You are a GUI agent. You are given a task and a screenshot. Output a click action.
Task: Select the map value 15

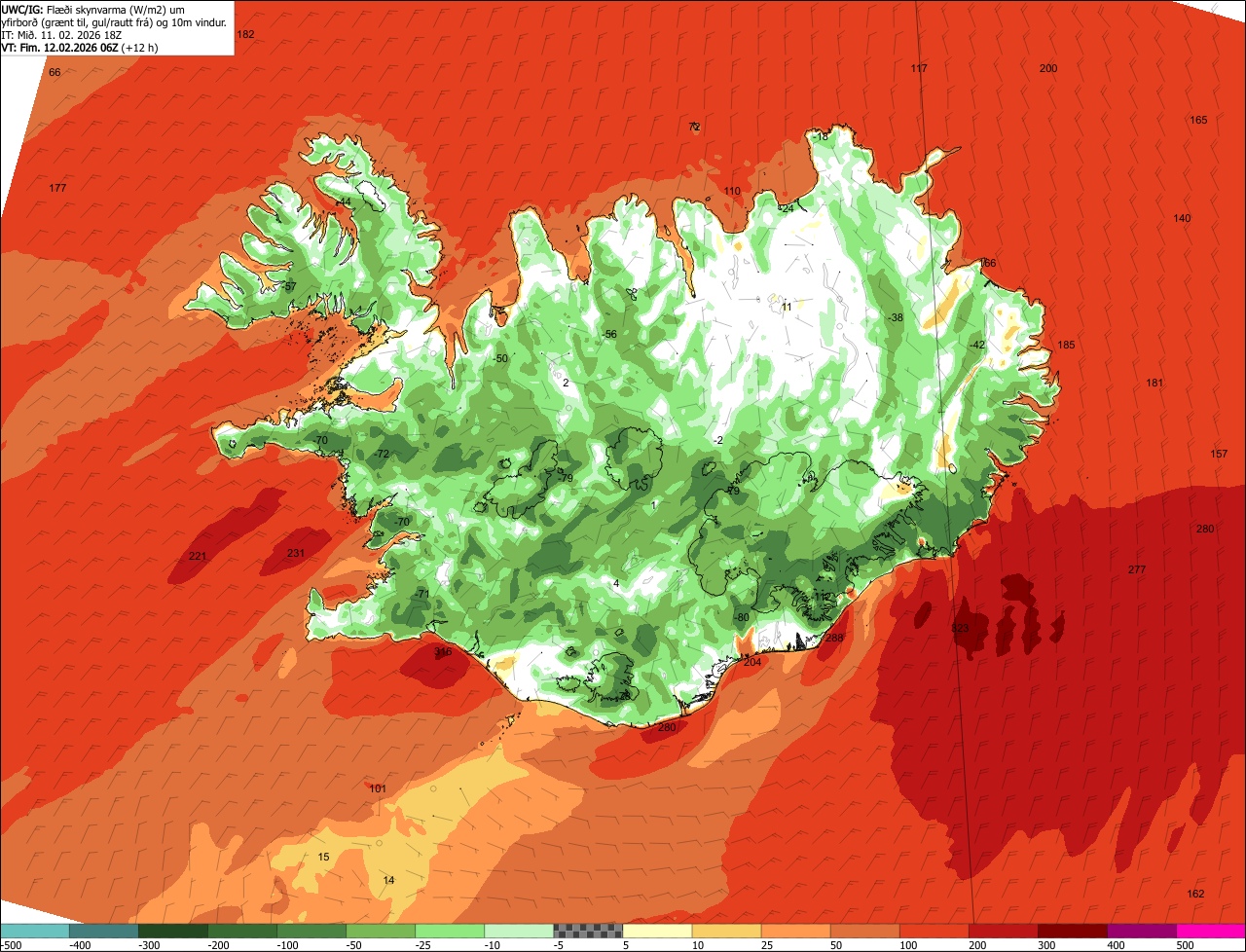click(x=324, y=857)
